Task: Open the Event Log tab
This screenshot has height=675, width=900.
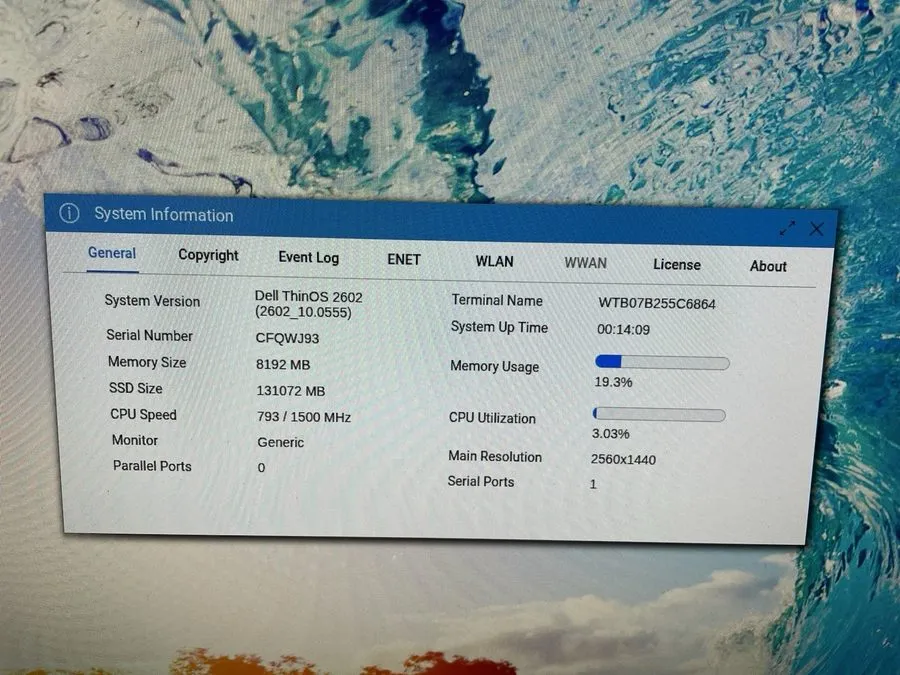Action: (x=309, y=257)
